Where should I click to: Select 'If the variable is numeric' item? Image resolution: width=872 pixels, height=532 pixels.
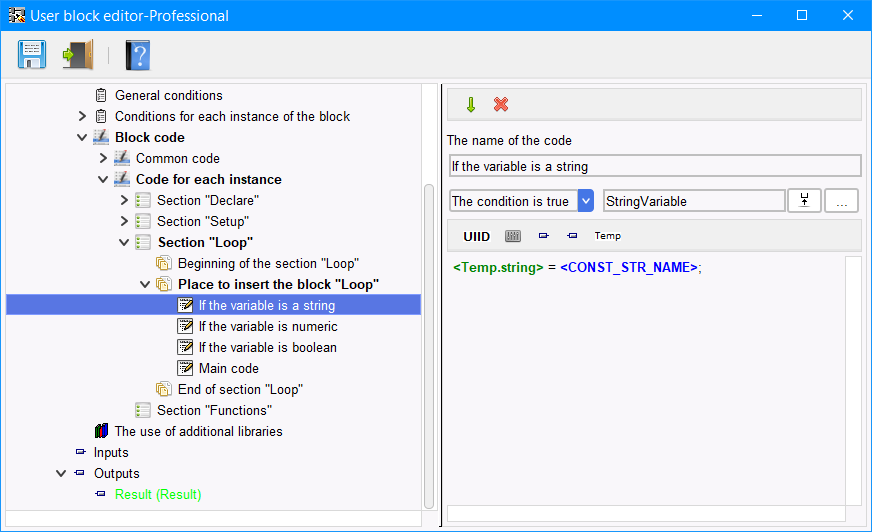click(x=268, y=326)
